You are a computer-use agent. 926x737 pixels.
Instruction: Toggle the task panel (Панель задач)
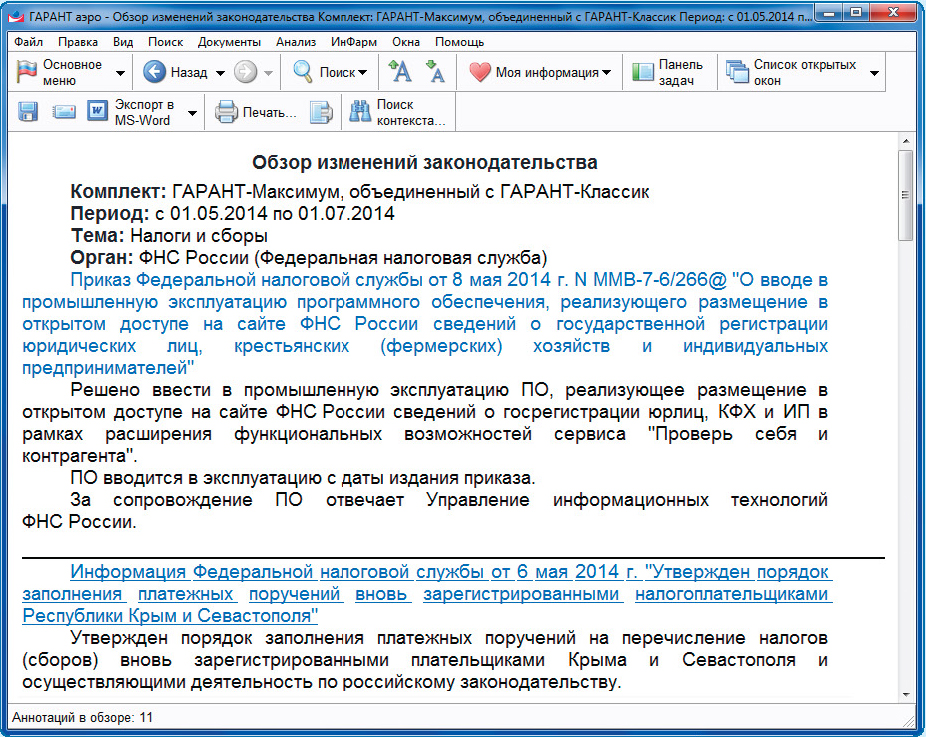[668, 72]
